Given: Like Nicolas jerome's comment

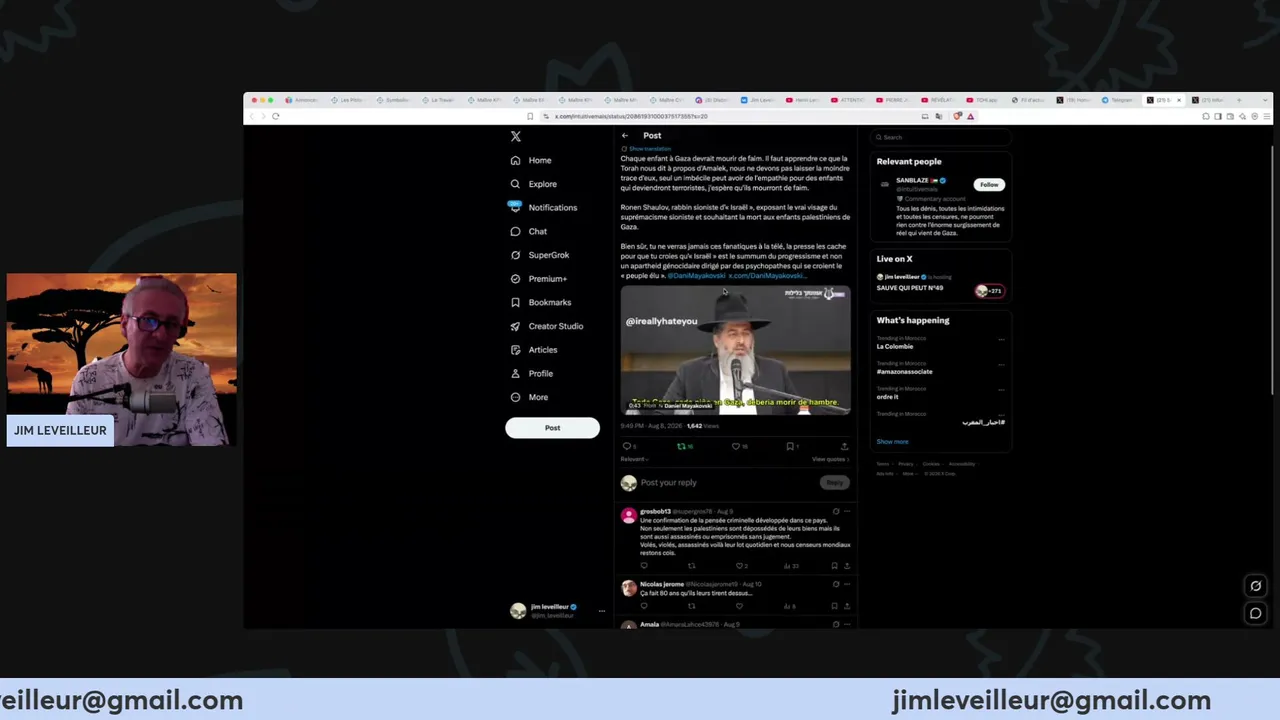Looking at the screenshot, I should [739, 606].
